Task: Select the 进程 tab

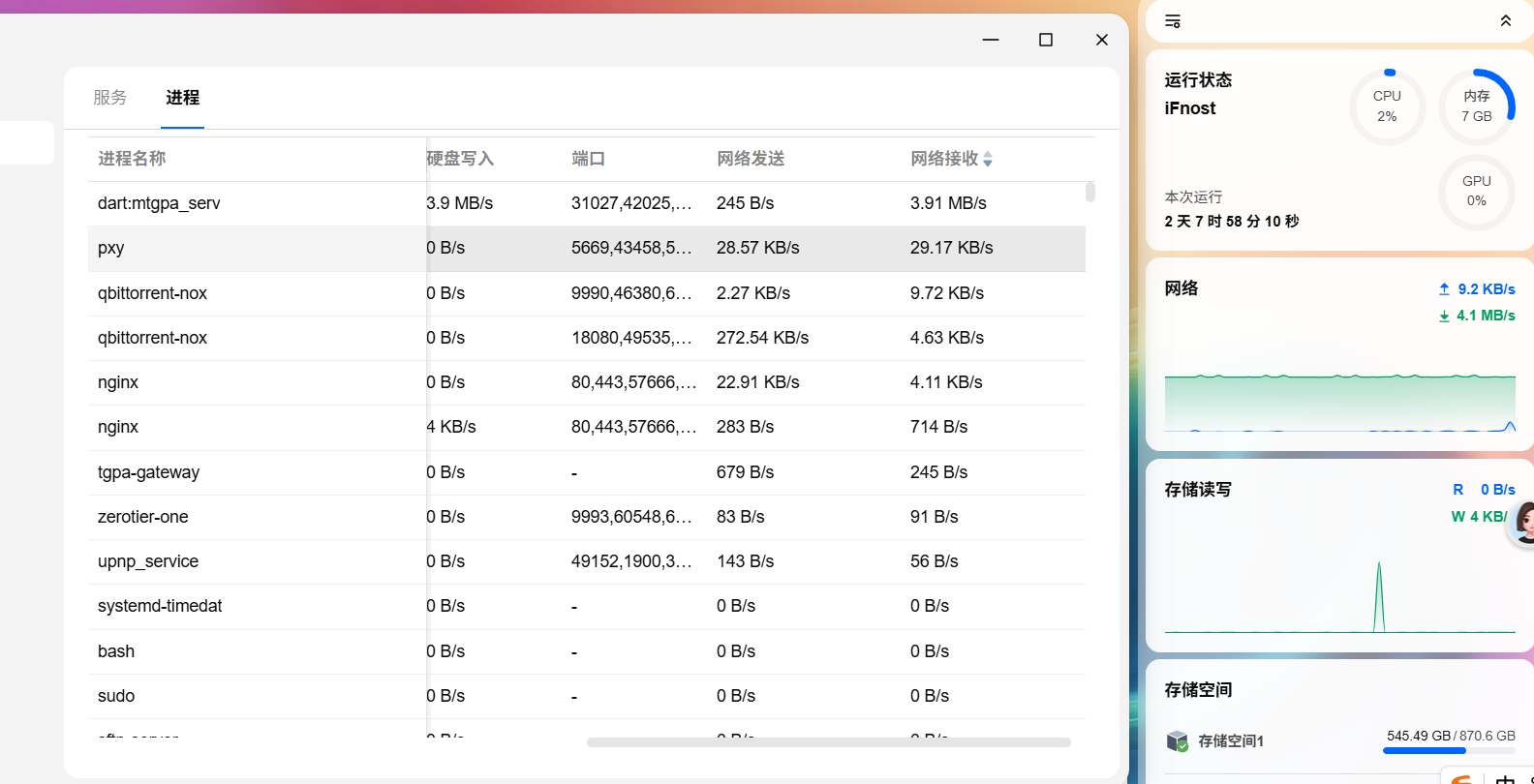Action: (182, 98)
